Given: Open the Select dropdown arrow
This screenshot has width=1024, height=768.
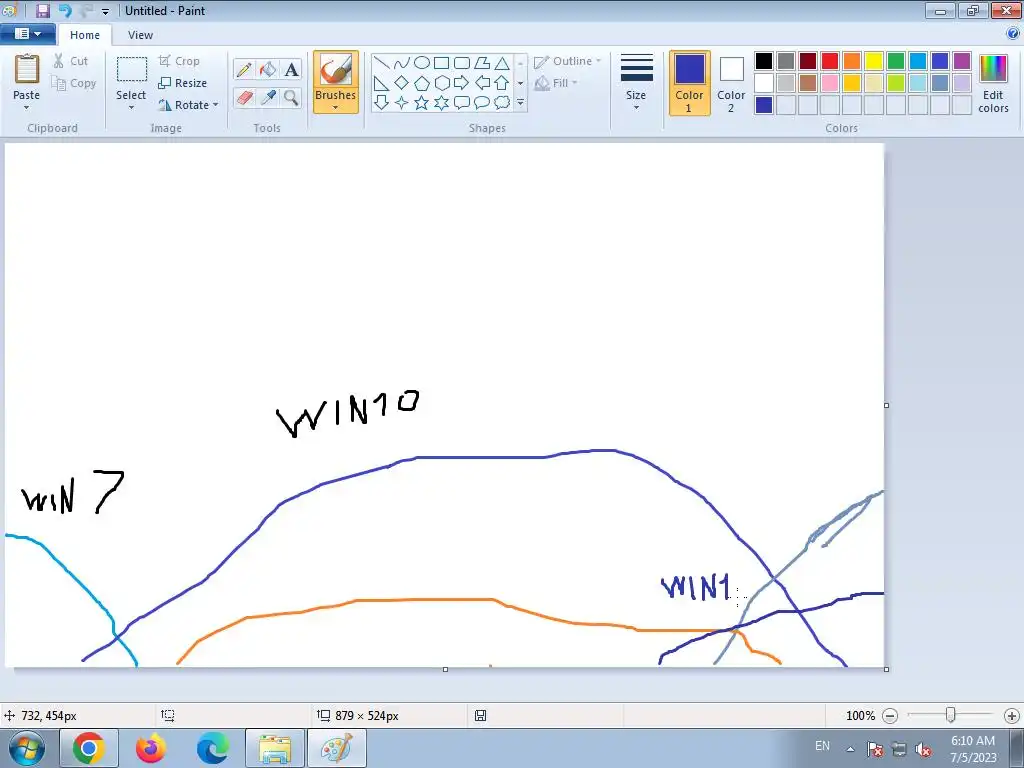Looking at the screenshot, I should pyautogui.click(x=131, y=108).
